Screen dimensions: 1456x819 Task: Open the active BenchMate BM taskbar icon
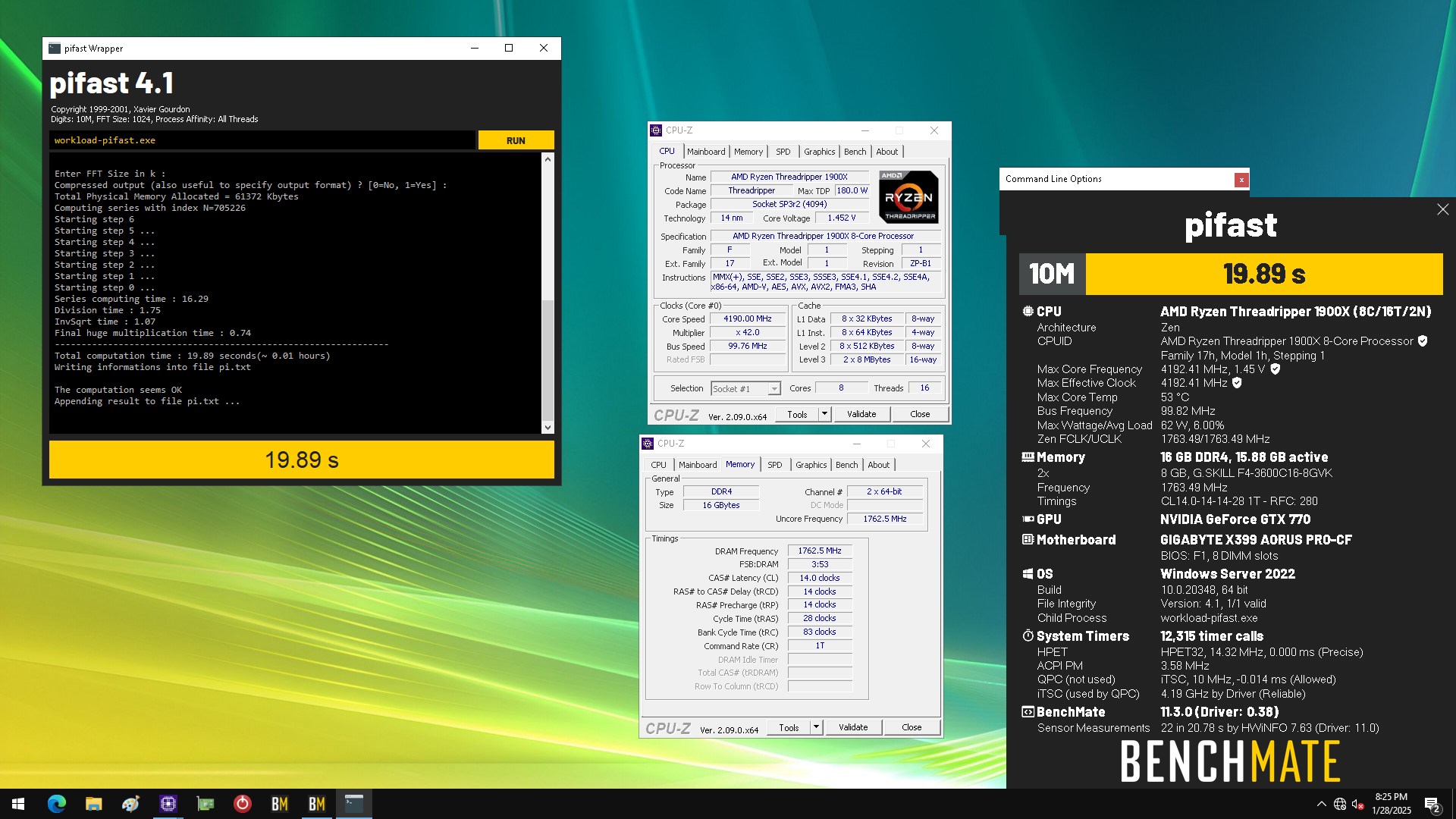[316, 804]
